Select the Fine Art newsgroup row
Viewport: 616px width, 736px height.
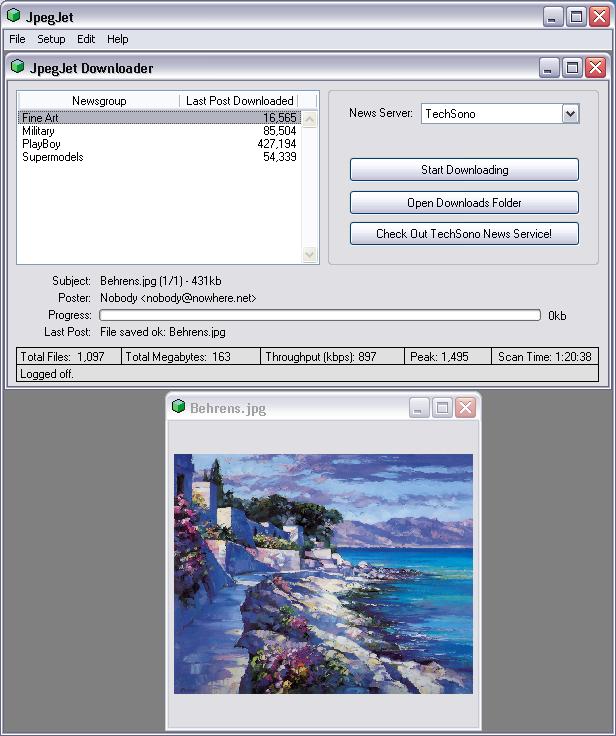(159, 117)
